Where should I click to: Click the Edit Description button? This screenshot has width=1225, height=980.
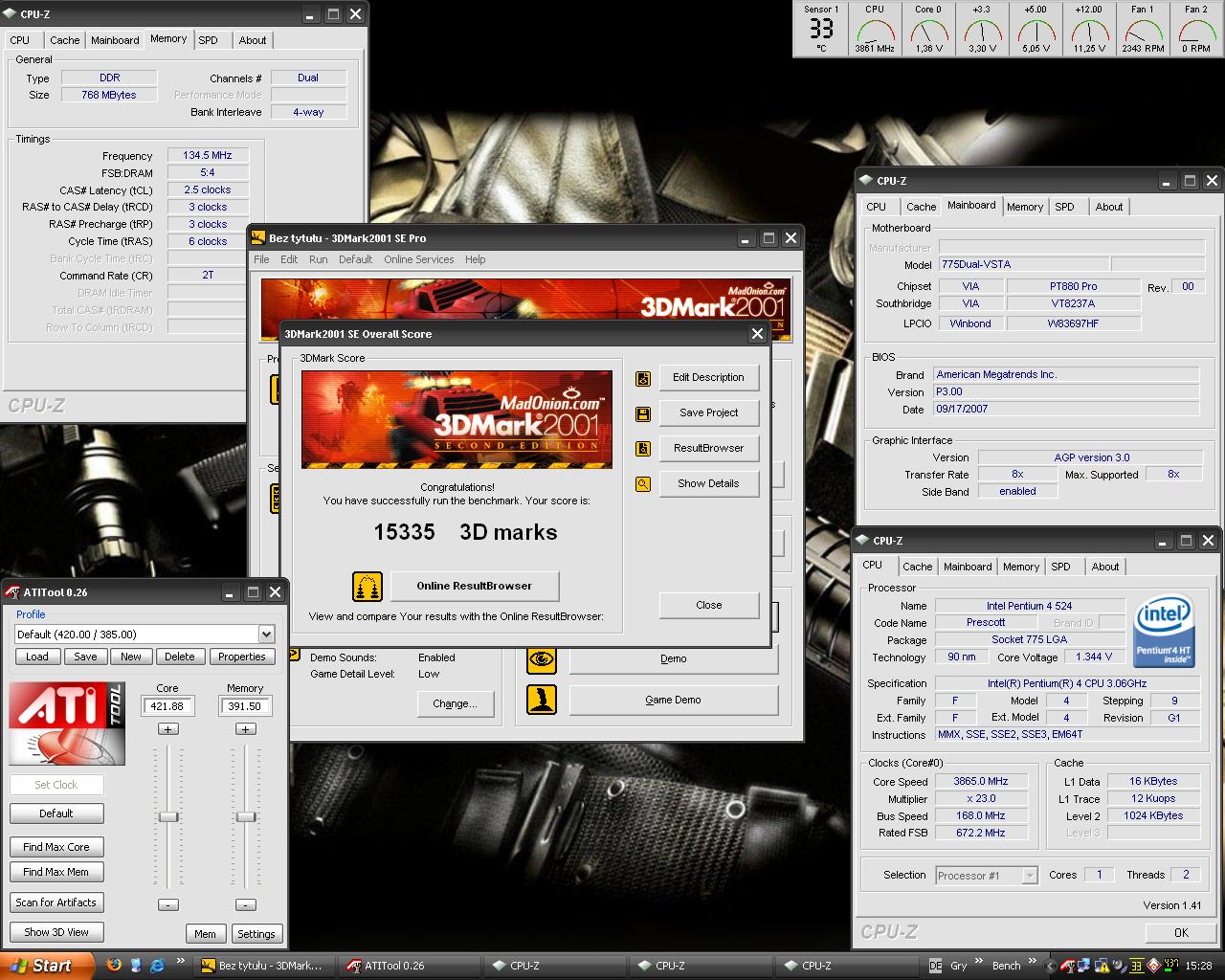[x=708, y=377]
